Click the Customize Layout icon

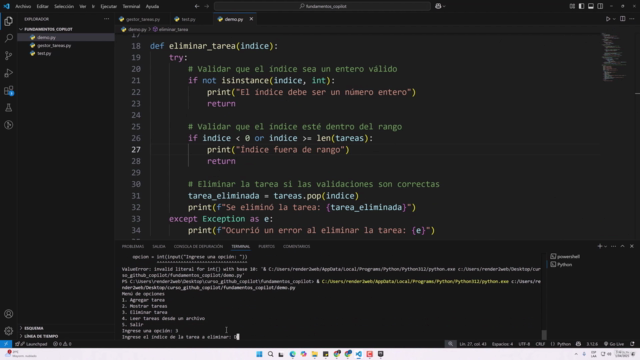(x=572, y=6)
